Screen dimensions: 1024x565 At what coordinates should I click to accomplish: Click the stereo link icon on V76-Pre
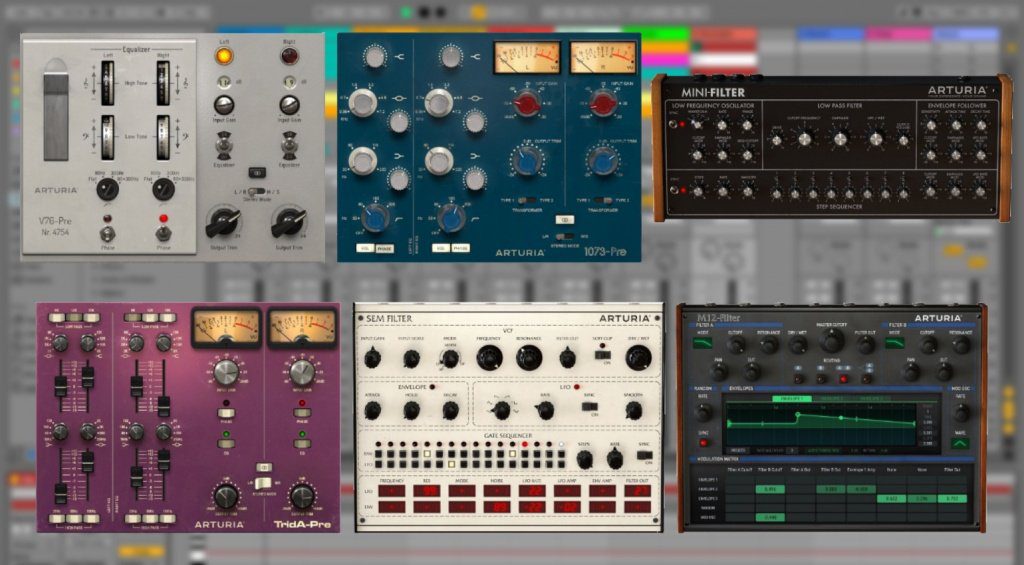coord(257,173)
